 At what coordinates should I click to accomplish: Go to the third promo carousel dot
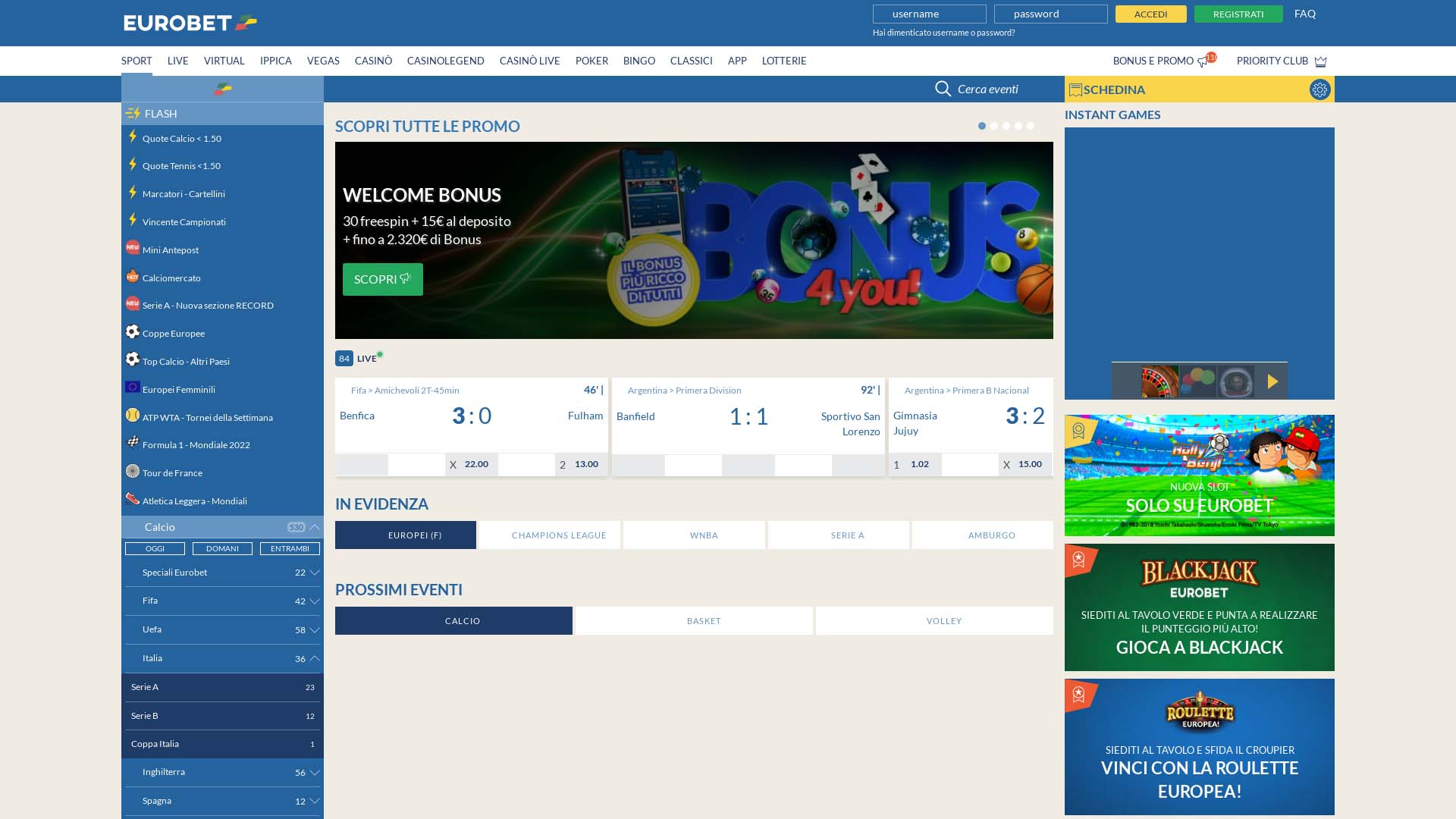coord(1006,126)
